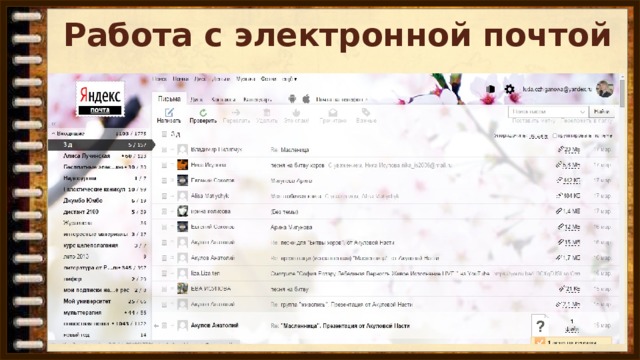Open Деньги in the top service links
Image resolution: width=640 pixels, height=360 pixels.
coord(221,79)
